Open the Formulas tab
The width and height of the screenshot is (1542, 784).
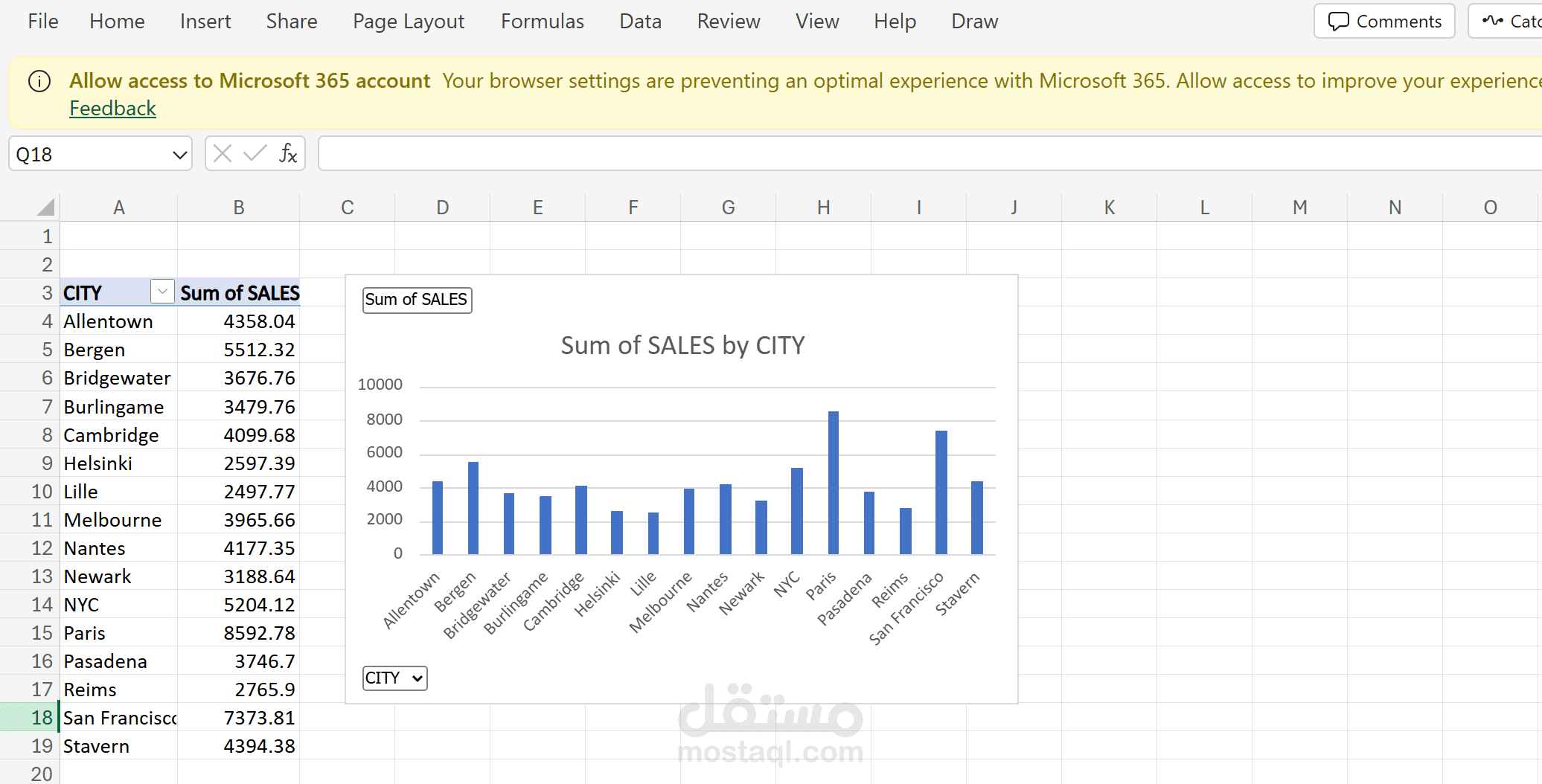tap(542, 21)
